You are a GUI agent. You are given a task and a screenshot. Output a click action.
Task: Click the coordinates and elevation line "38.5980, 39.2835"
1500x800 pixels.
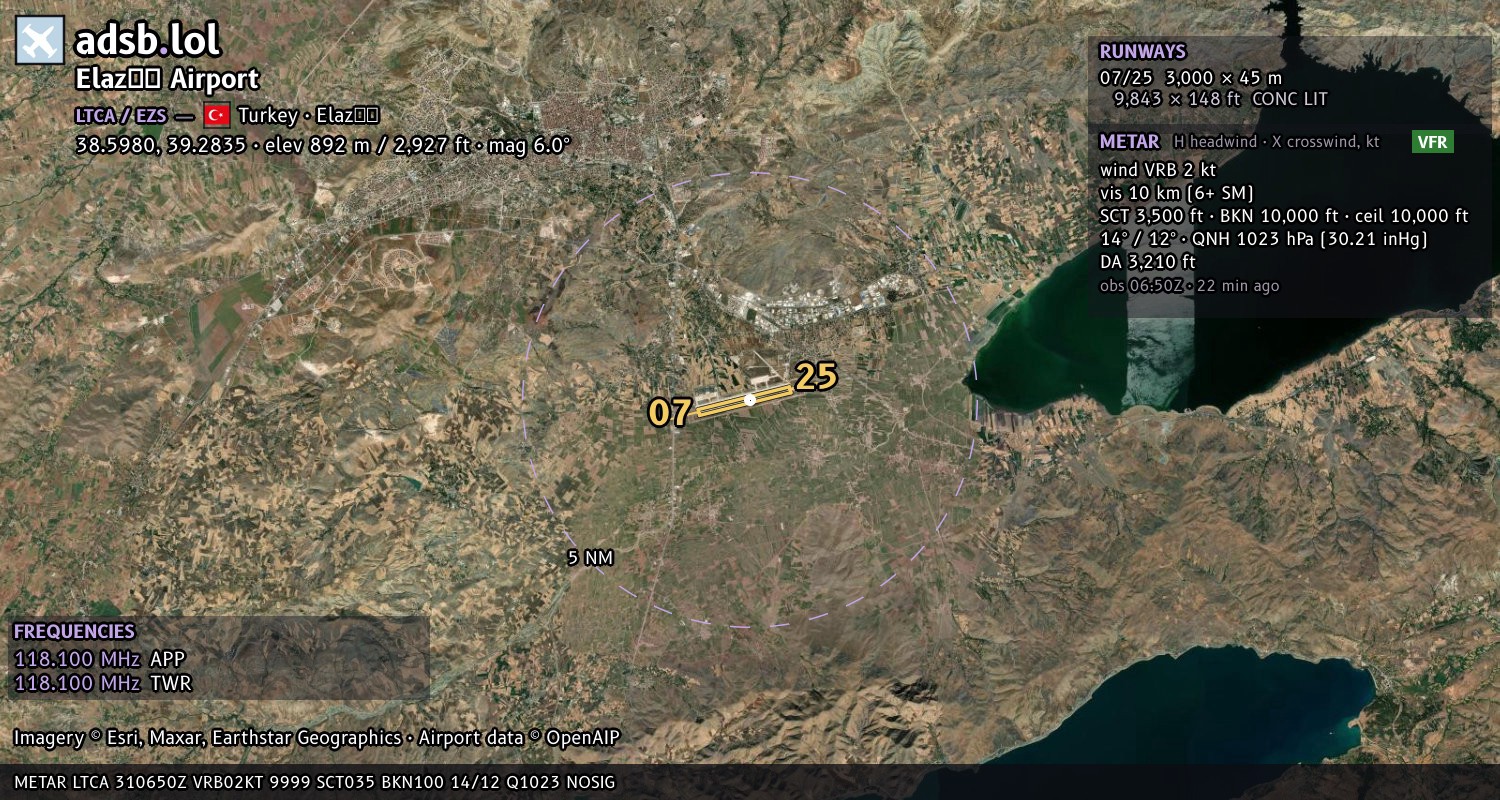tap(322, 144)
